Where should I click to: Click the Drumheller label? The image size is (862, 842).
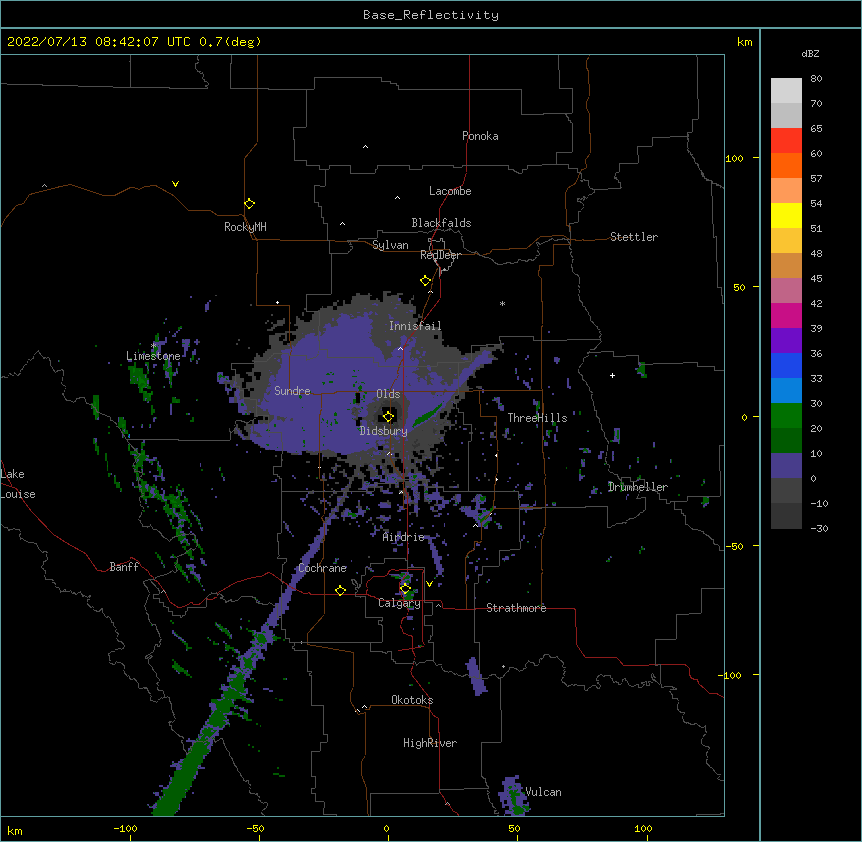pyautogui.click(x=638, y=487)
